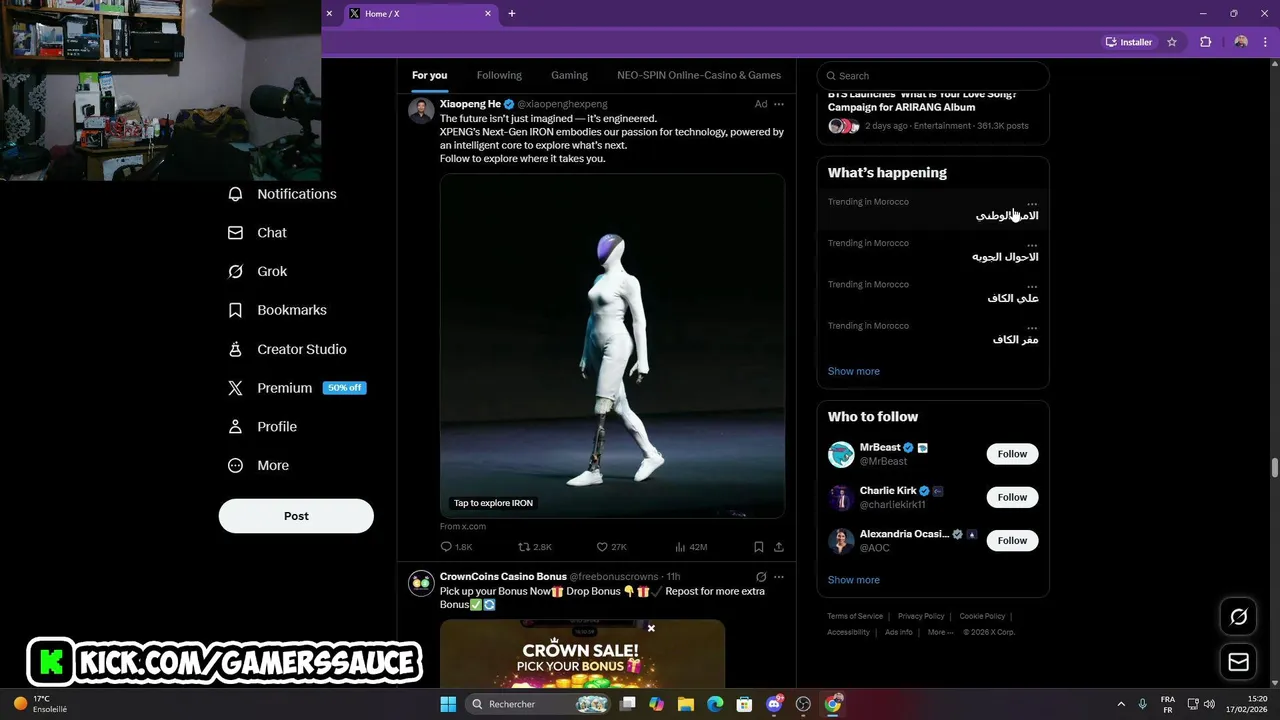Screen dimensions: 1280x720
Task: Switch to the For you tab
Action: point(430,75)
